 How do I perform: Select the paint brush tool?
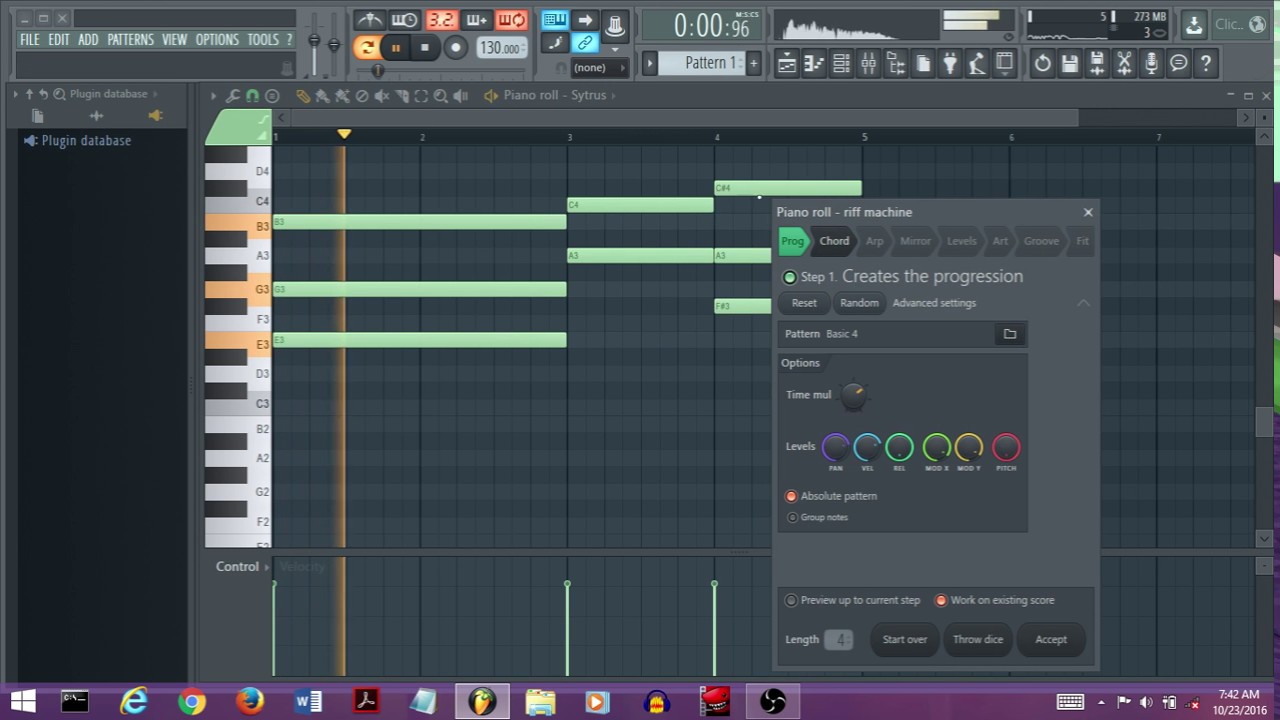click(x=322, y=96)
